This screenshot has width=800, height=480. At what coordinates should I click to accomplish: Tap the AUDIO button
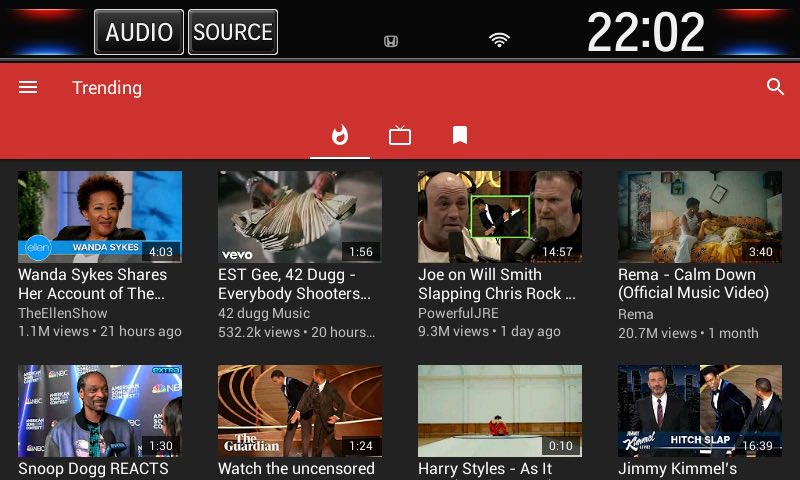pyautogui.click(x=139, y=32)
